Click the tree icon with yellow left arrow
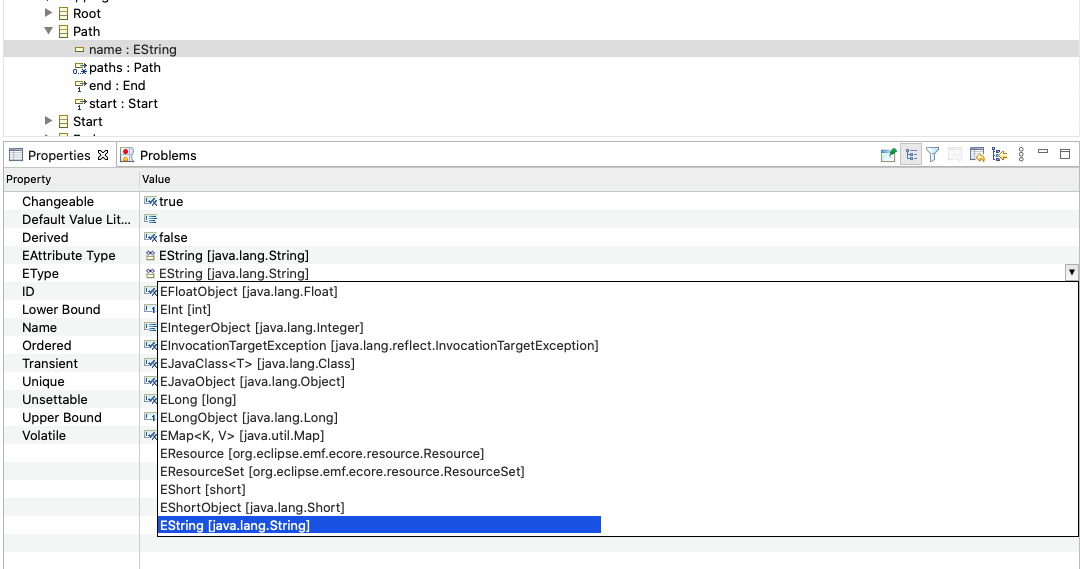This screenshot has height=569, width=1080. coord(999,155)
